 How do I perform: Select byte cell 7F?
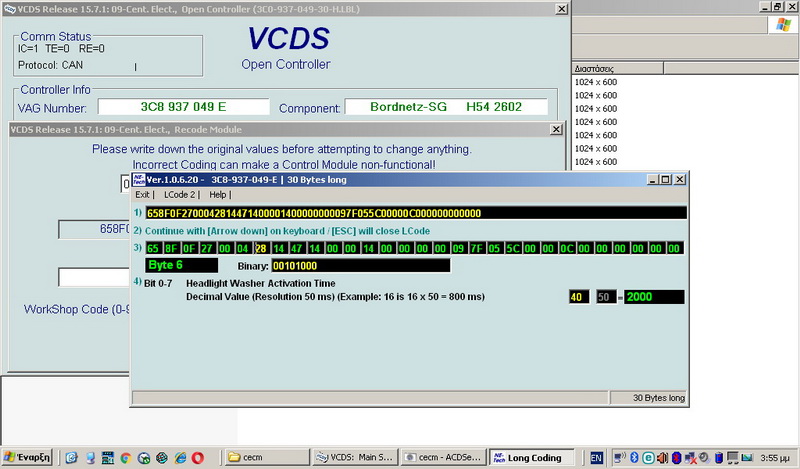point(476,249)
